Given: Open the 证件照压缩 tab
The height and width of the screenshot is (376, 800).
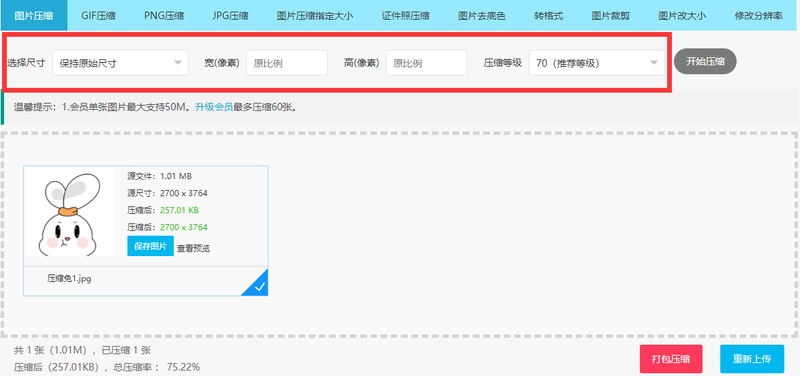Looking at the screenshot, I should tap(405, 15).
